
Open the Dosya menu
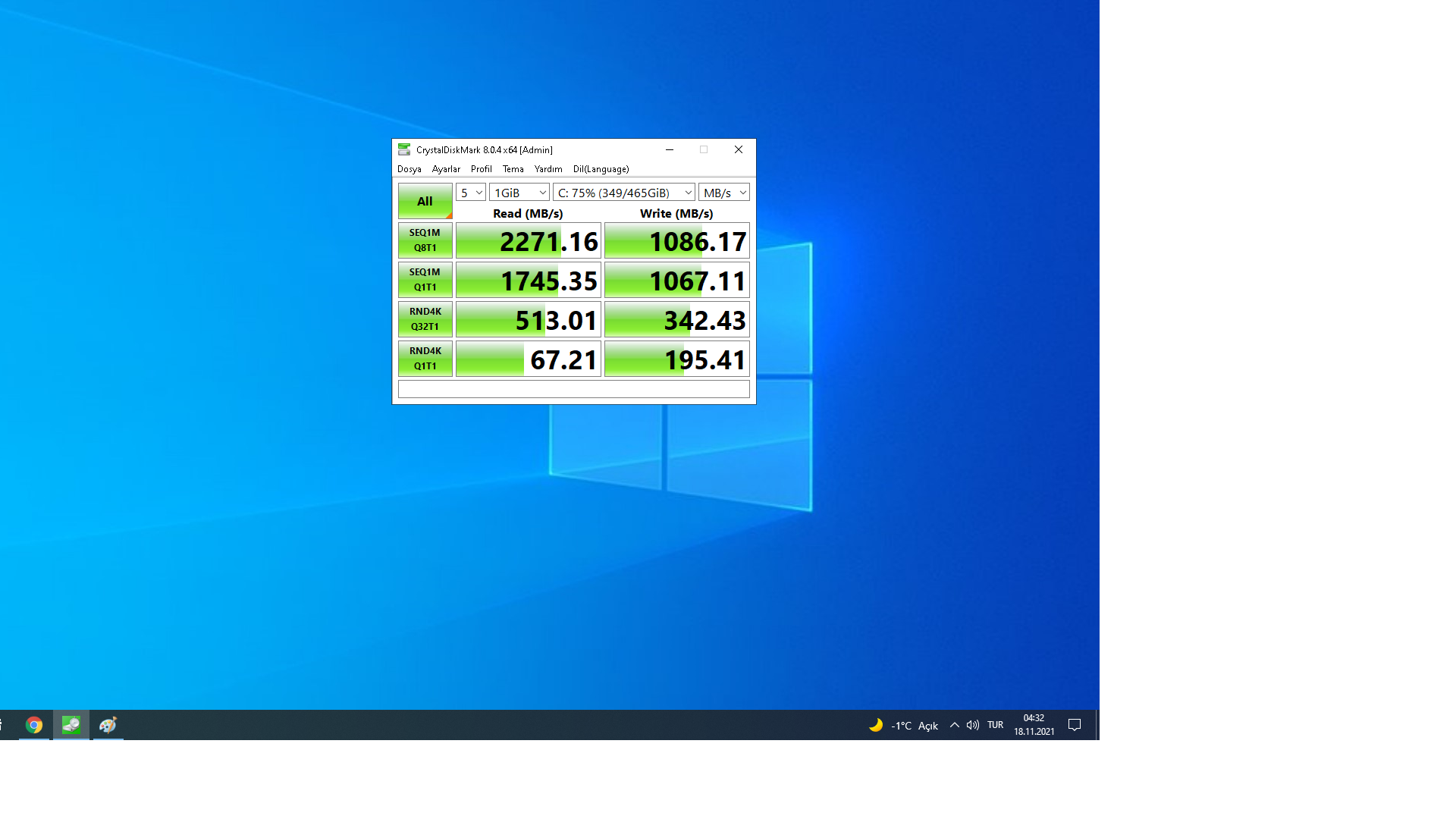[x=409, y=169]
